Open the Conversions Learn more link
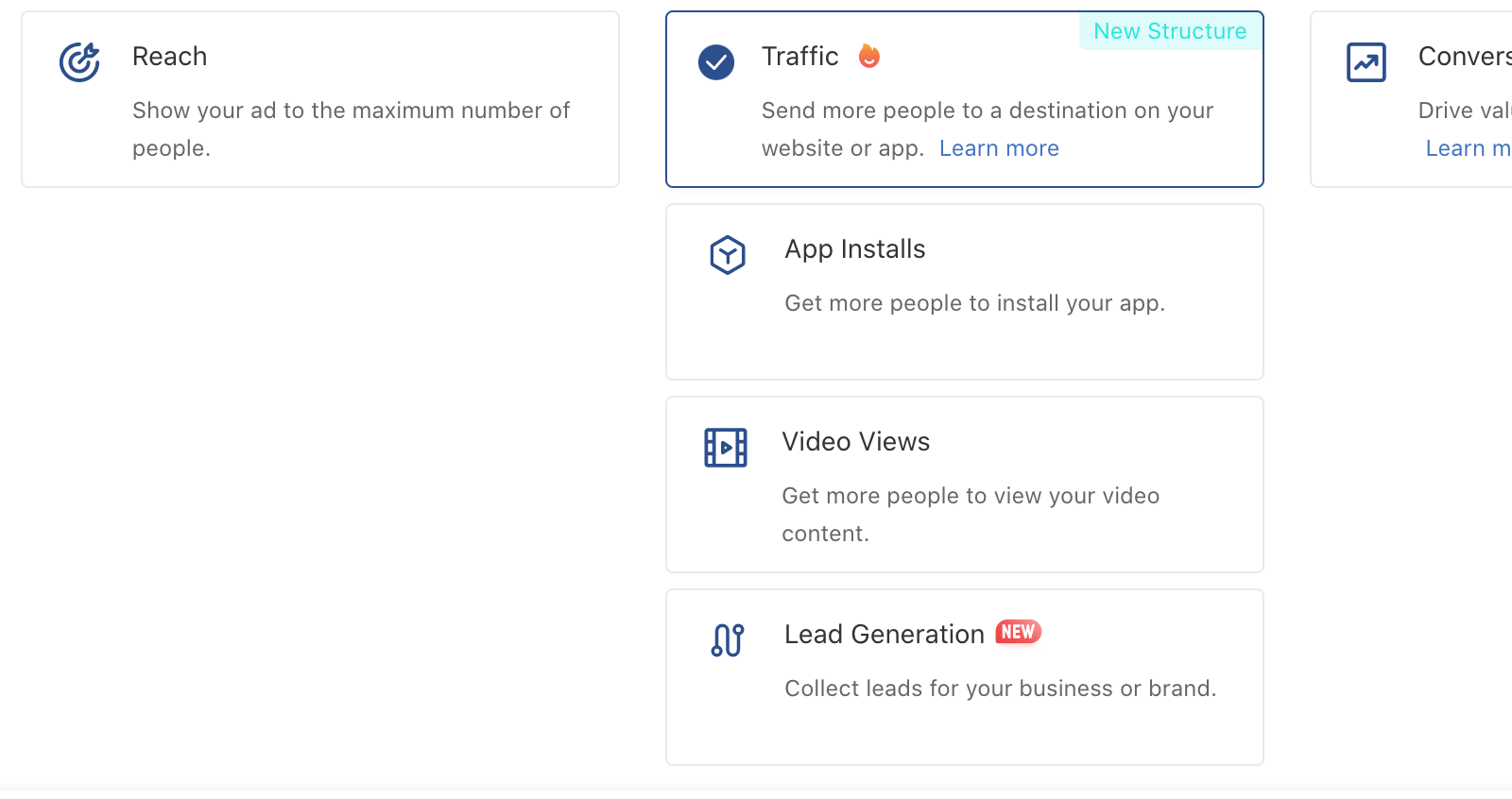Screen dimensions: 1512x799 click(1467, 148)
